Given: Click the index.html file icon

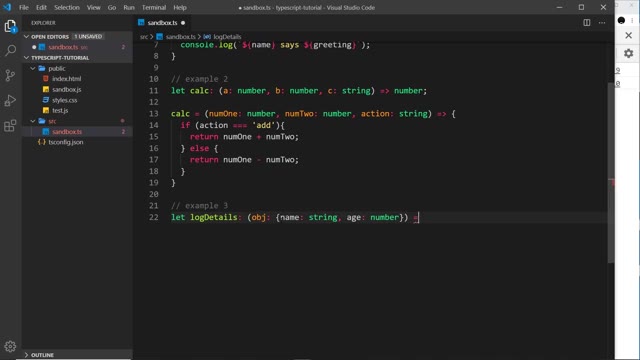Looking at the screenshot, I should point(46,79).
